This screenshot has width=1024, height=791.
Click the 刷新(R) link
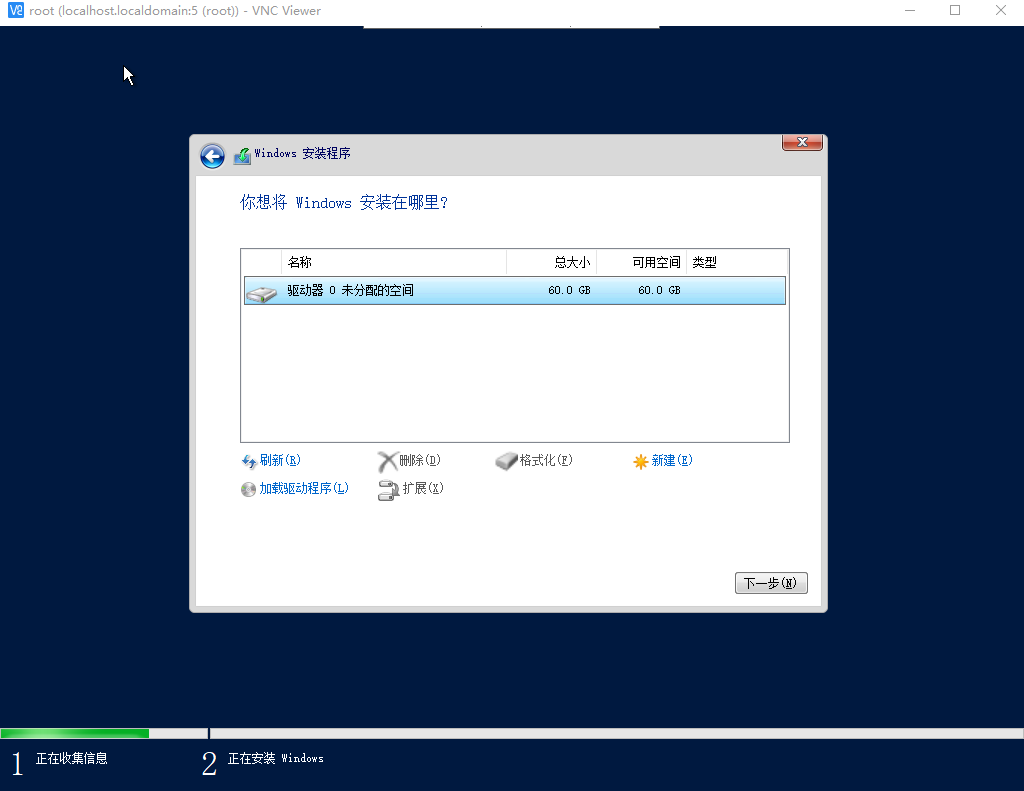(x=280, y=460)
